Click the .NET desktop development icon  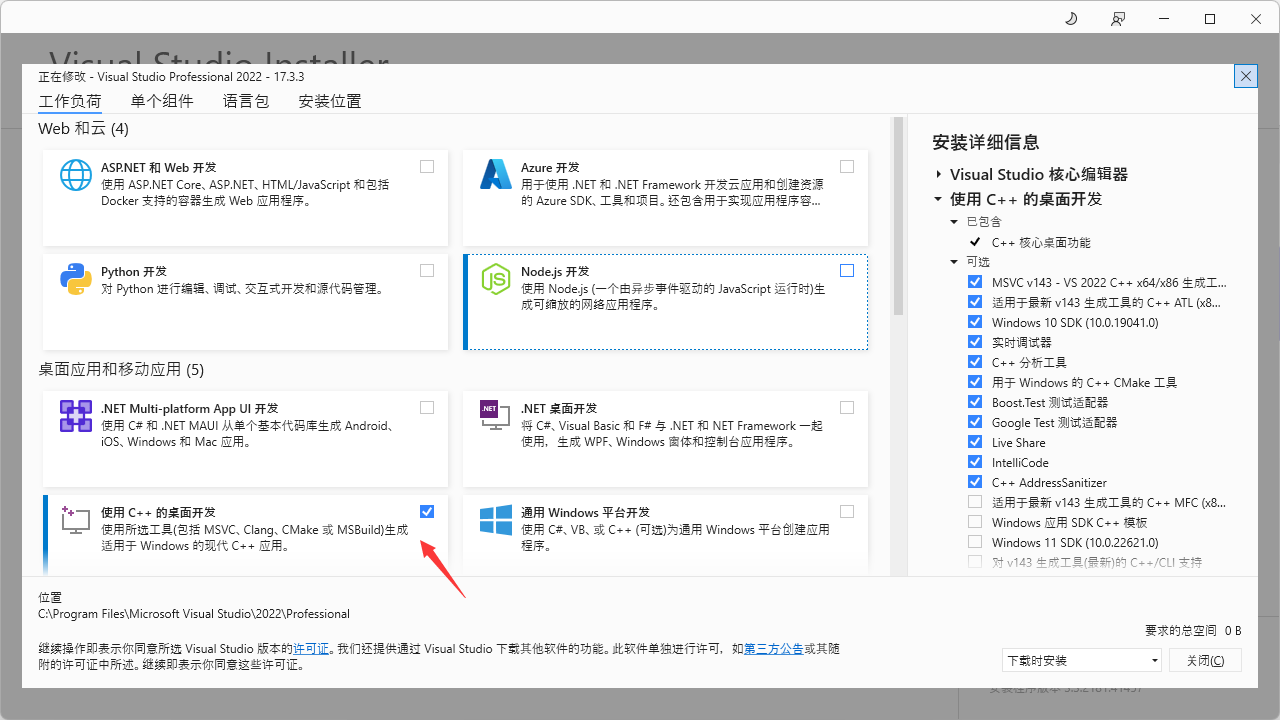click(x=494, y=416)
